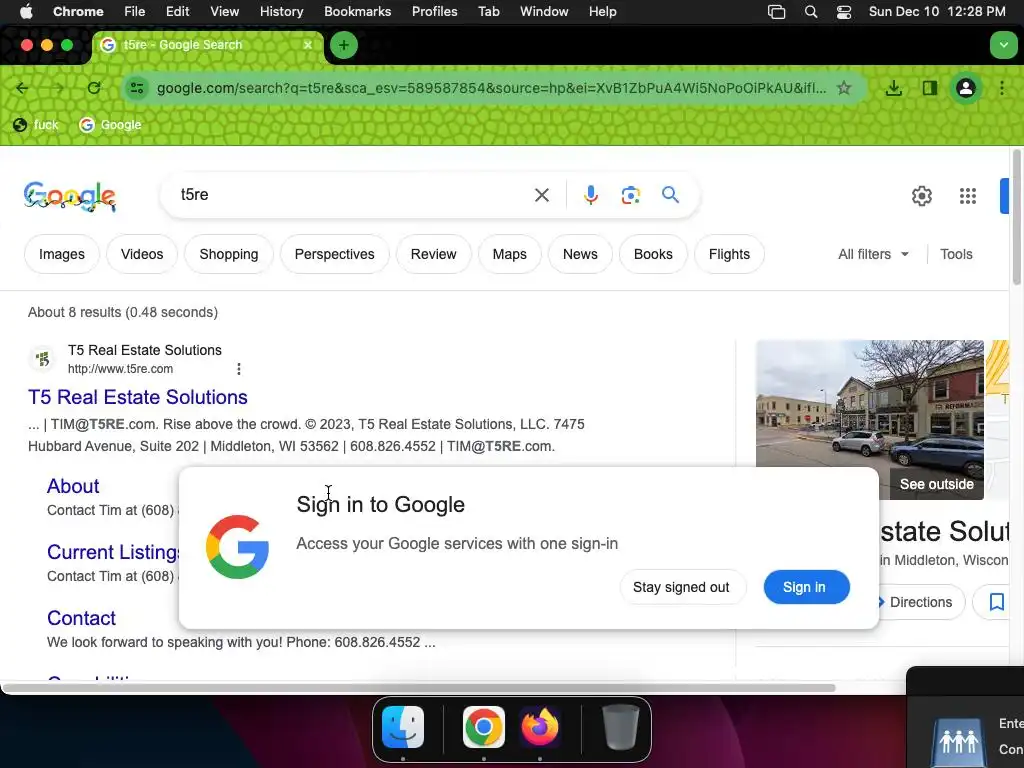
Task: Click the Google holiday logo
Action: [x=70, y=197]
